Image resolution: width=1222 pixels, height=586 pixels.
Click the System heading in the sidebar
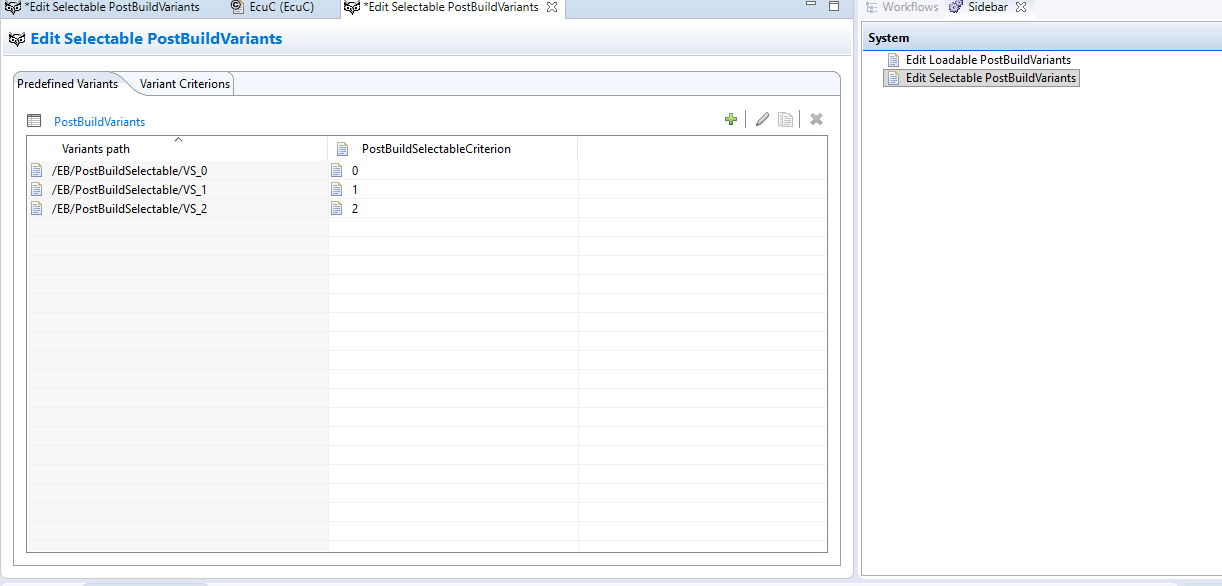point(889,38)
